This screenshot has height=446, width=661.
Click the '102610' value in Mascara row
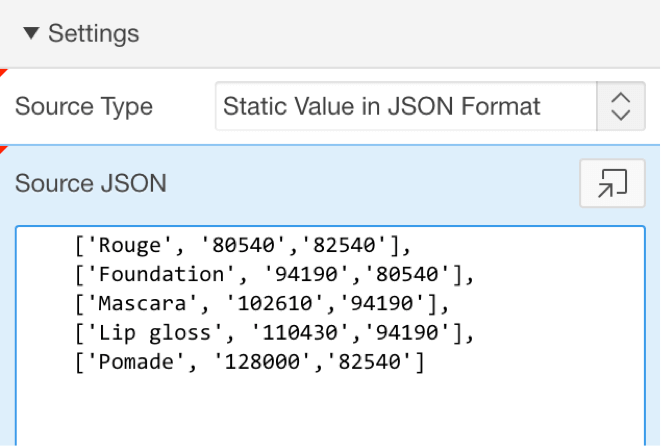[275, 304]
